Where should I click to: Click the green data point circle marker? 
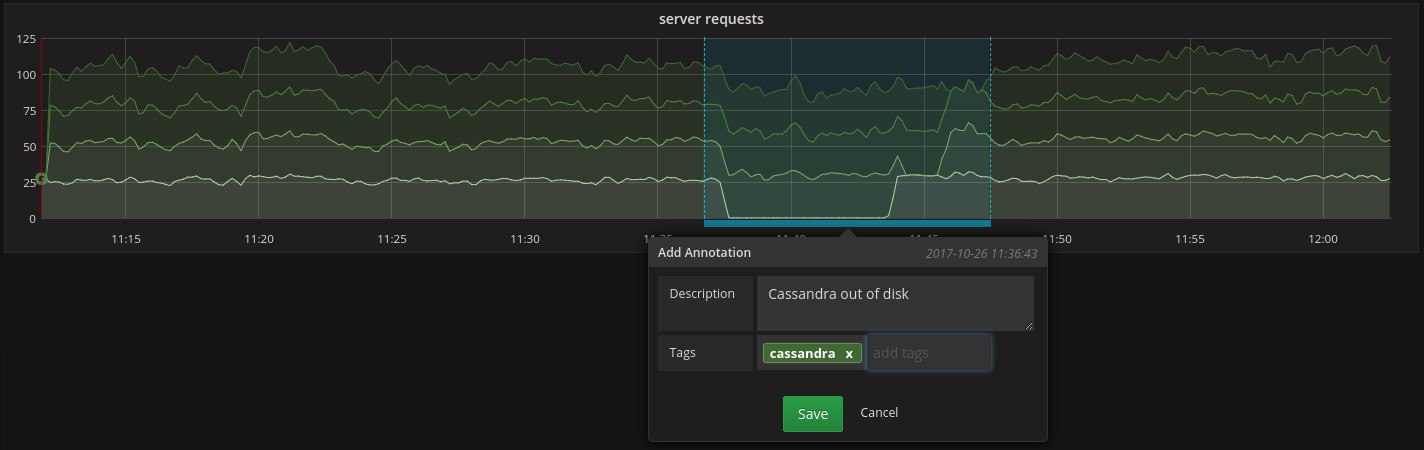click(x=40, y=179)
